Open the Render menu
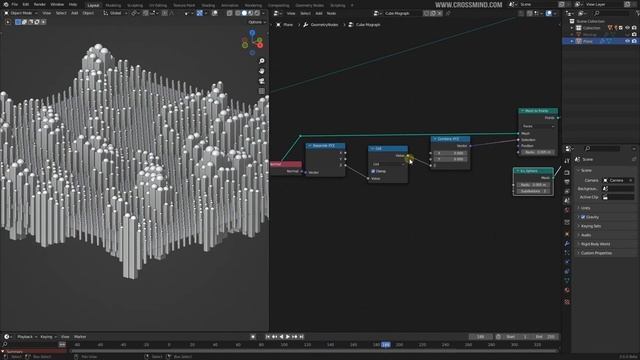 pos(40,4)
